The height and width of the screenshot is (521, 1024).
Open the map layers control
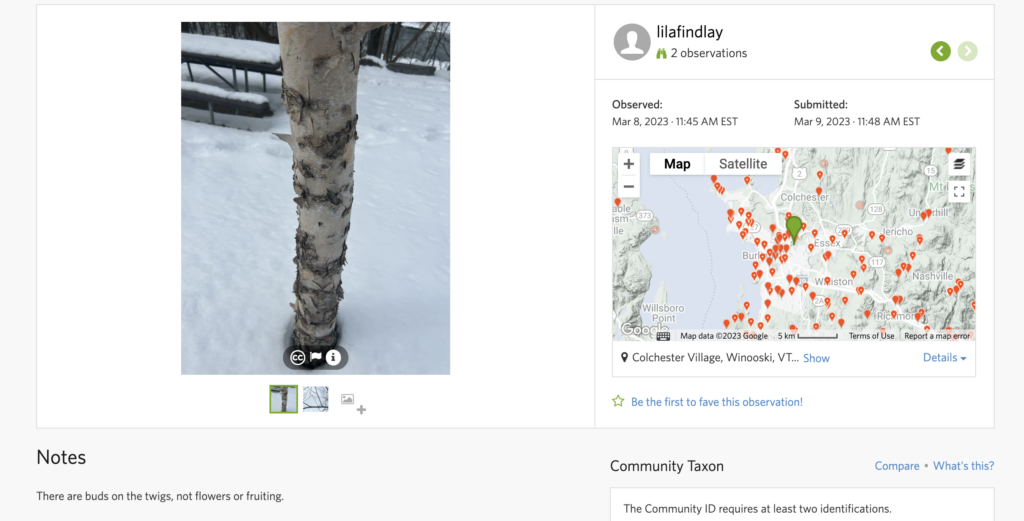[x=959, y=164]
